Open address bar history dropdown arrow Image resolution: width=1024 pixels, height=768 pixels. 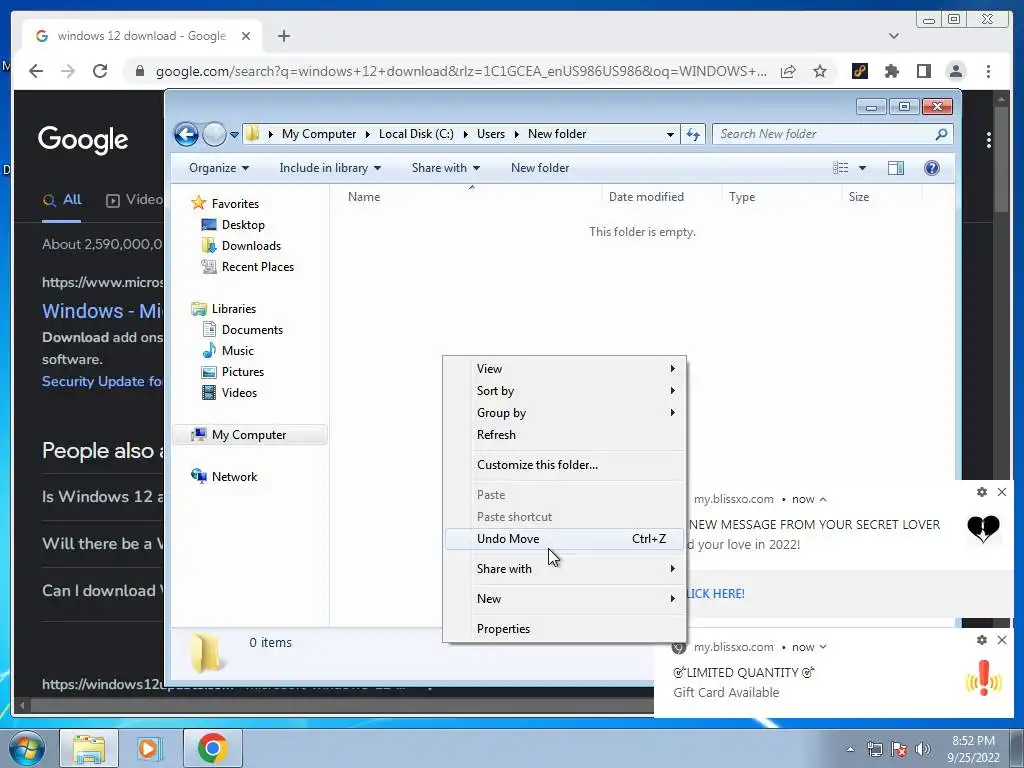670,135
